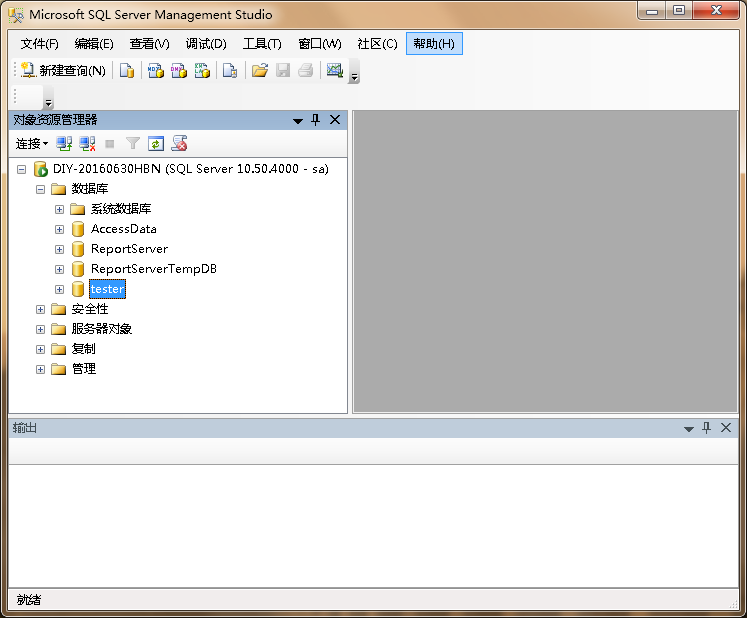This screenshot has width=747, height=618.
Task: Open the 工具(T) menu
Action: [262, 44]
